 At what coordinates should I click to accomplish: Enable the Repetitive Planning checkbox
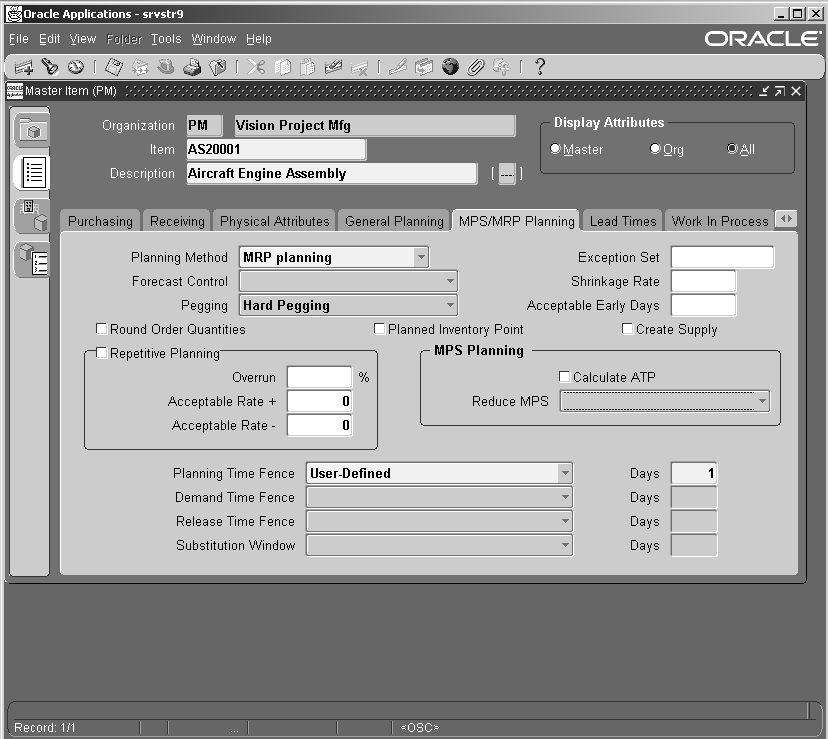(x=101, y=353)
